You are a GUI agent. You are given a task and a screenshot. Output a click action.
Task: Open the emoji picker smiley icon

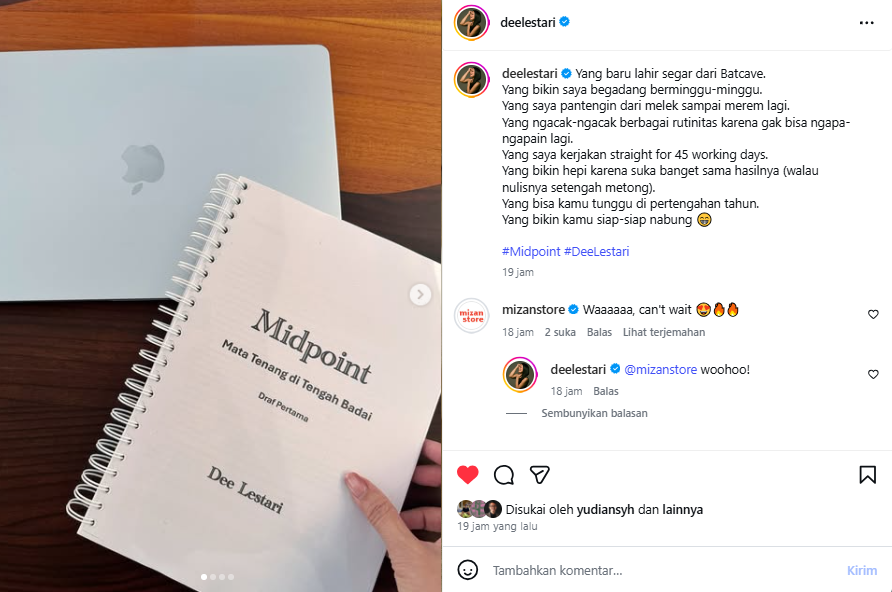tap(468, 570)
